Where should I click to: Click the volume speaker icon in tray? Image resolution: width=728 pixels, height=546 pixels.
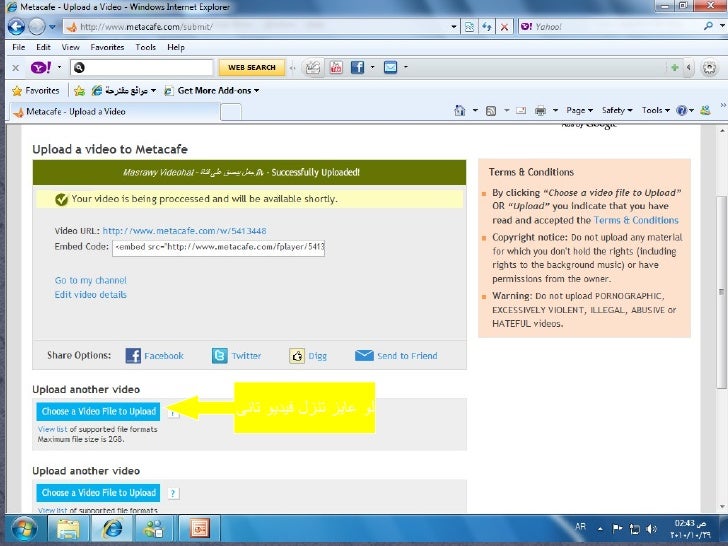tap(651, 528)
